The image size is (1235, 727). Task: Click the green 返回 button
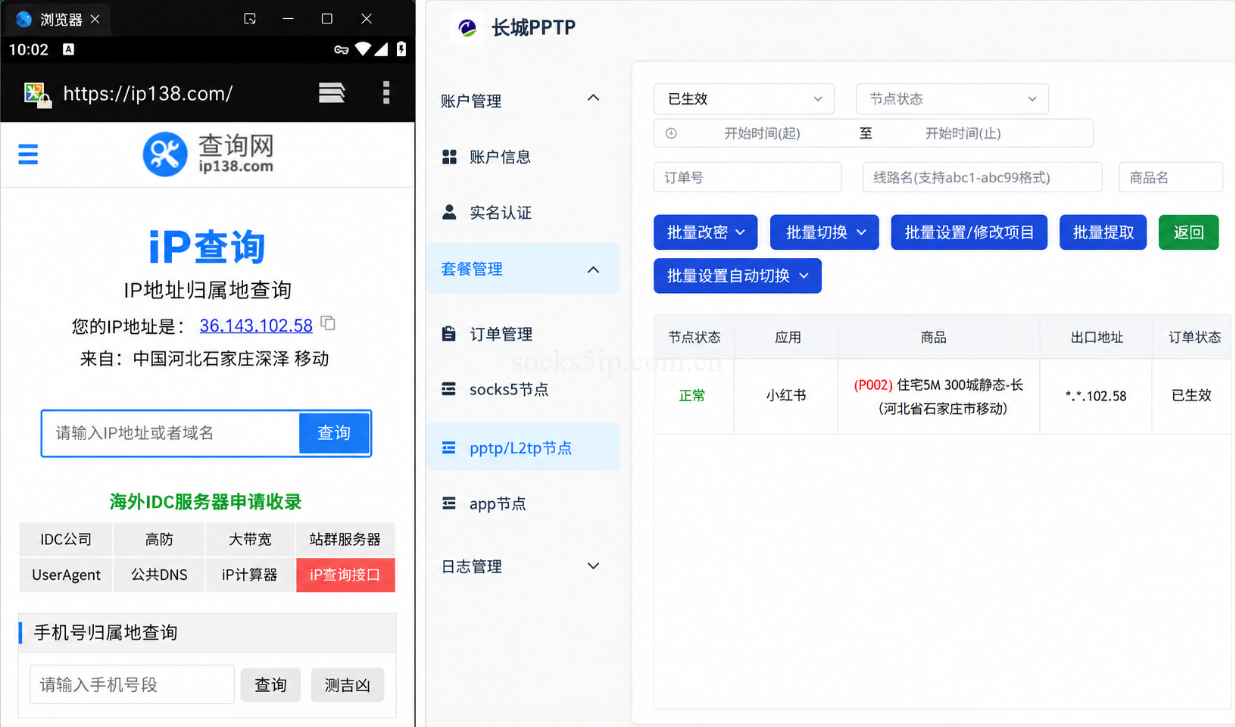tap(1189, 232)
